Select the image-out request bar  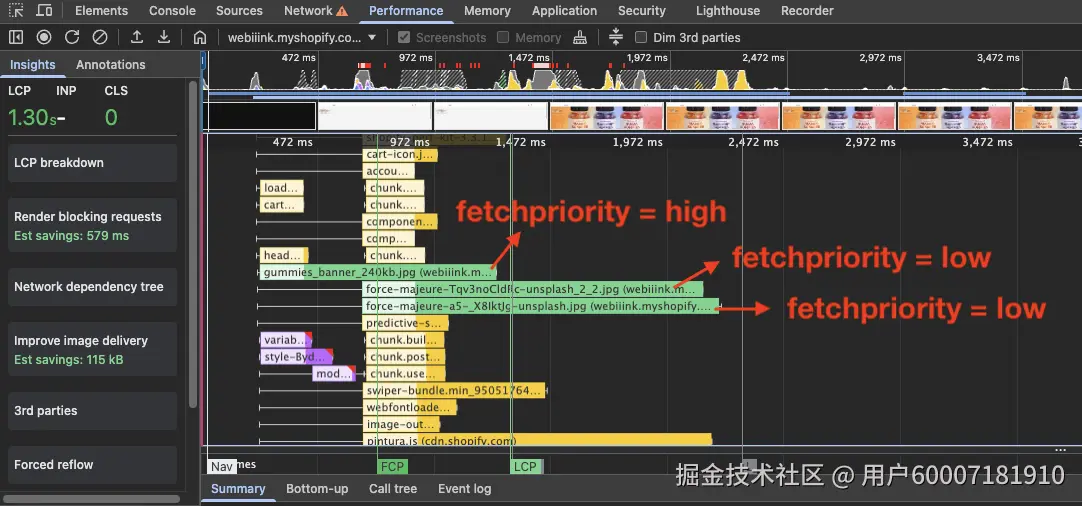(x=402, y=425)
